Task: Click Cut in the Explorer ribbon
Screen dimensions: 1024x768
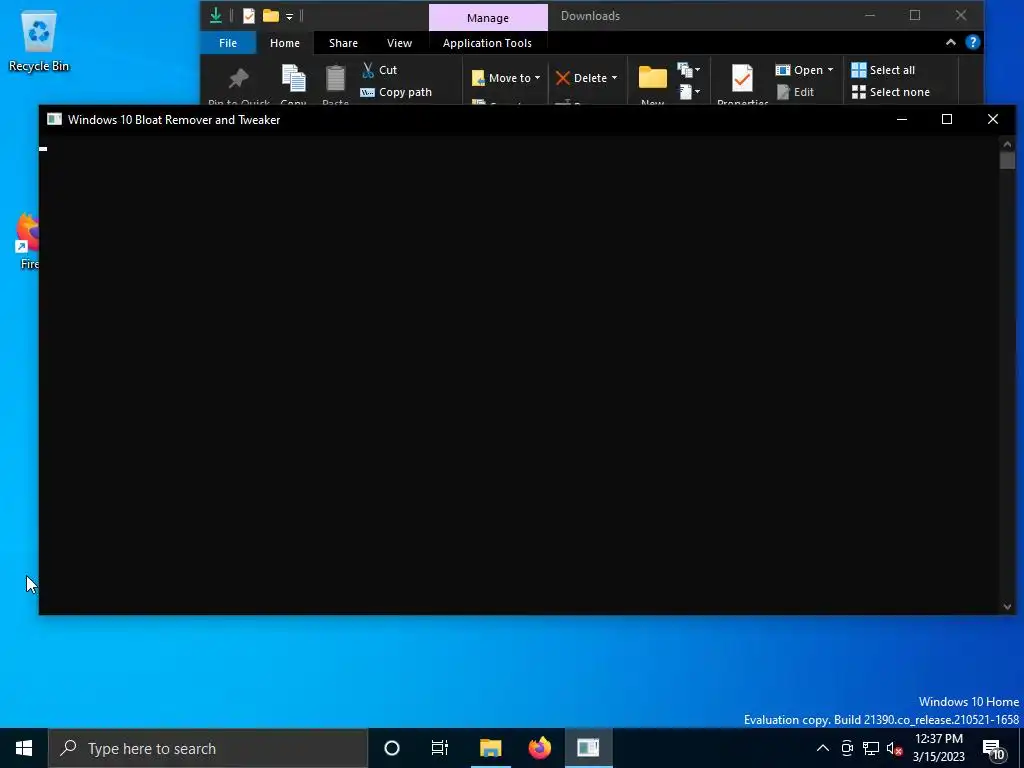Action: click(379, 70)
